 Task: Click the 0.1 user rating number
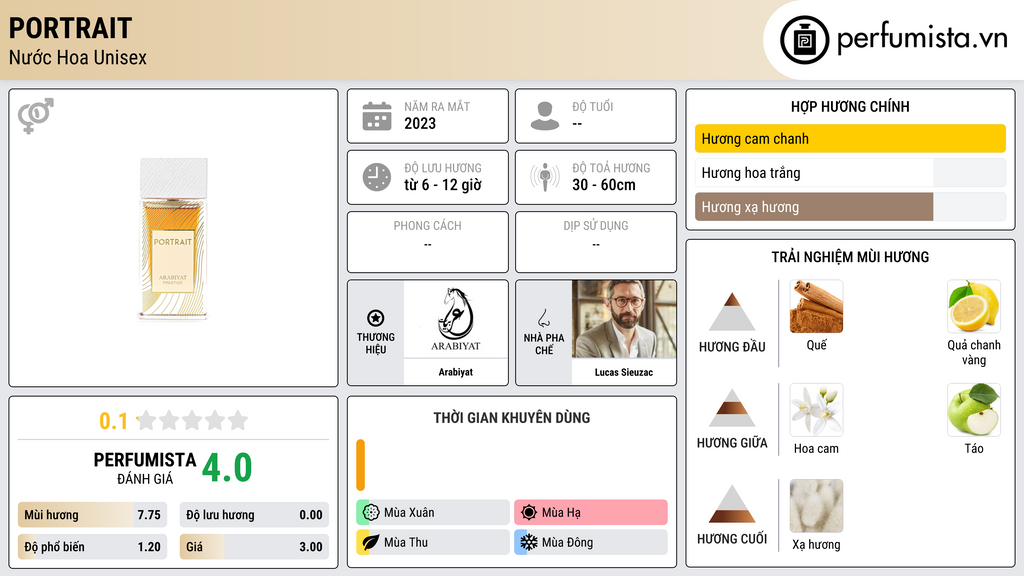[x=113, y=421]
